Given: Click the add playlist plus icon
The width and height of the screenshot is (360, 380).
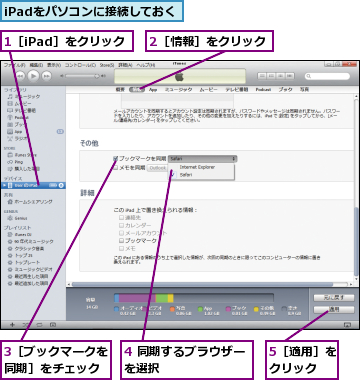Looking at the screenshot, I should 13,324.
